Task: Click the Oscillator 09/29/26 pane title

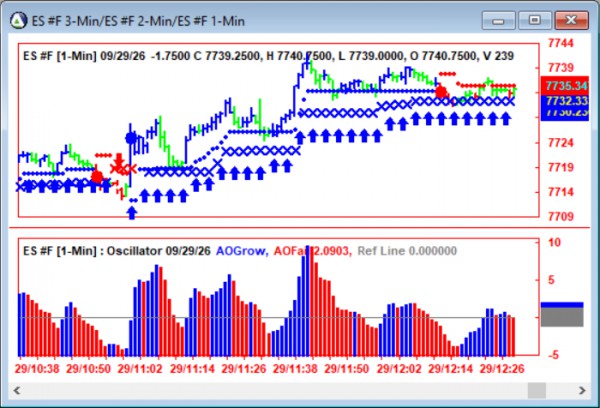Action: pyautogui.click(x=158, y=251)
